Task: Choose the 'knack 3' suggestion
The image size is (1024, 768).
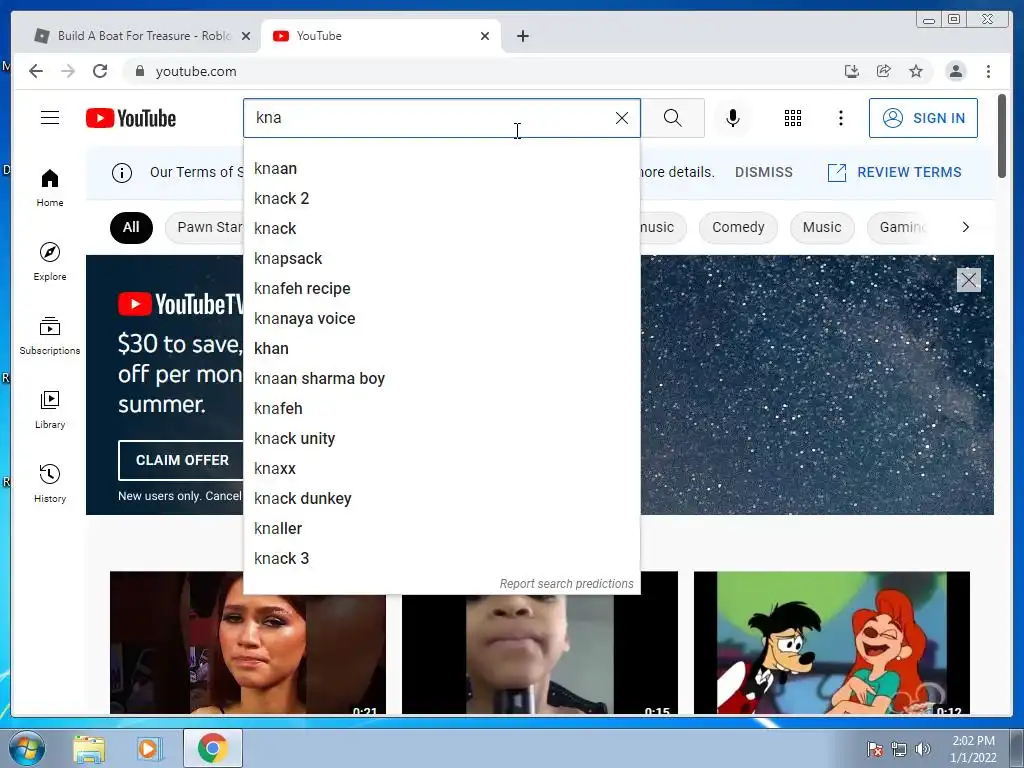Action: pyautogui.click(x=441, y=559)
